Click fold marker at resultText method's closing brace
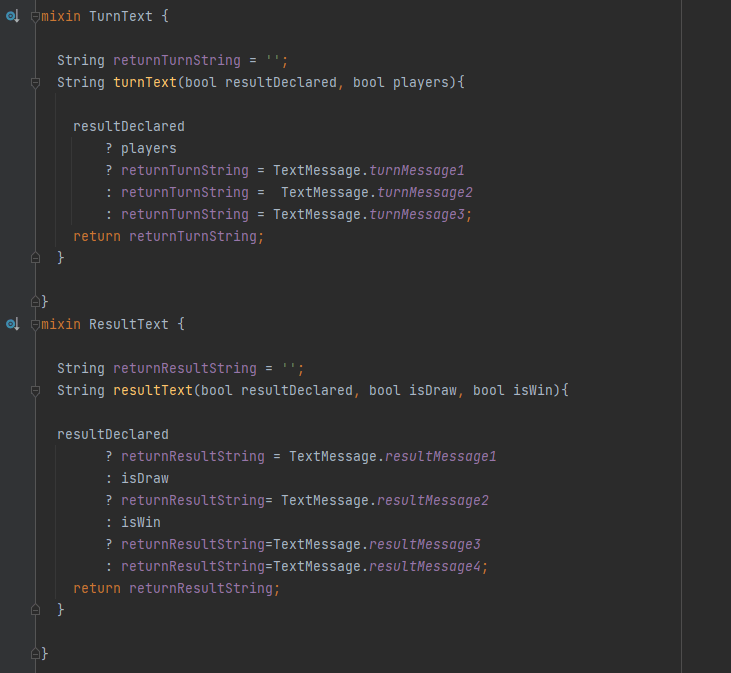 [x=35, y=609]
